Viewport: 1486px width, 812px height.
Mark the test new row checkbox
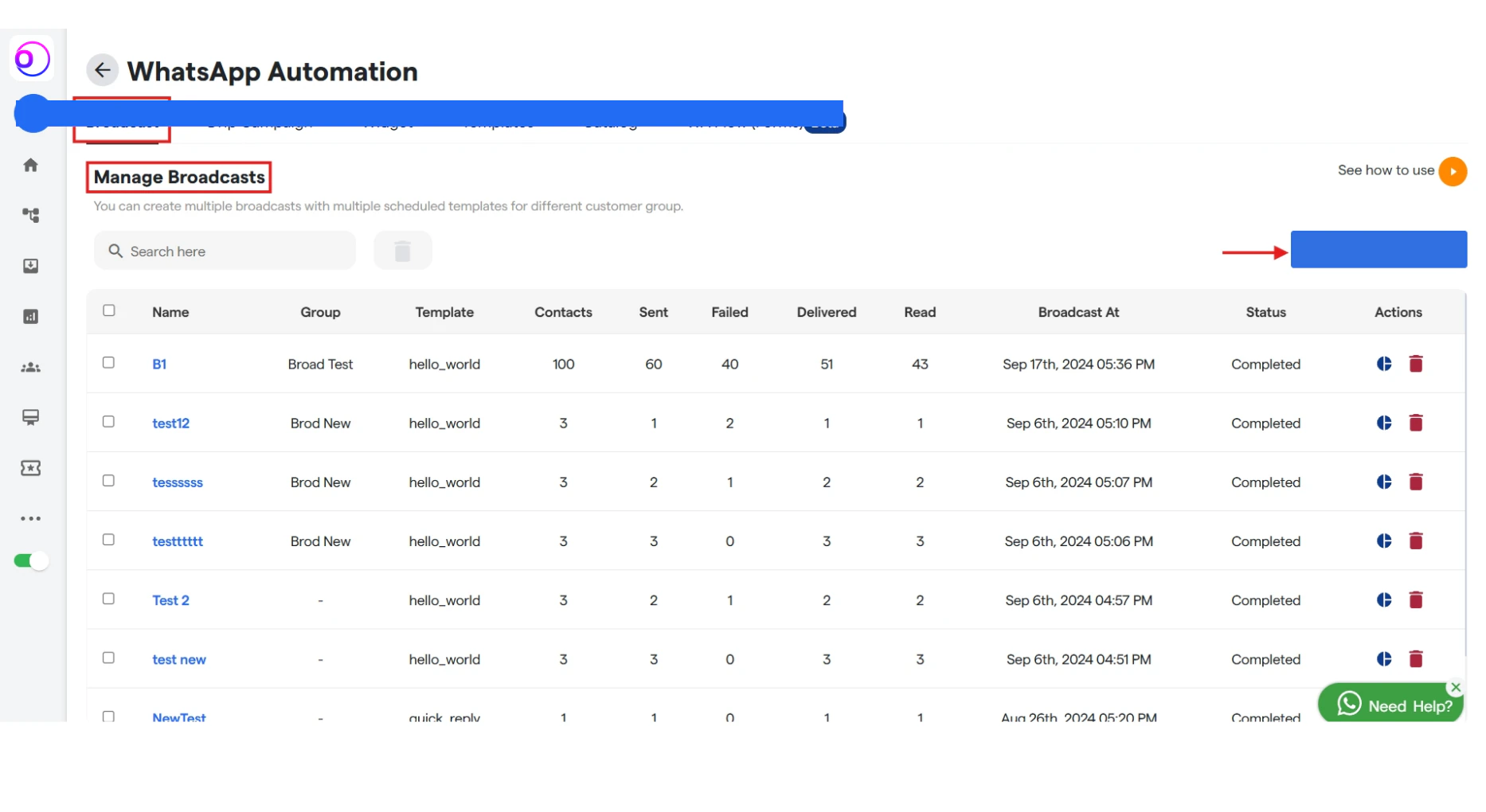(109, 657)
